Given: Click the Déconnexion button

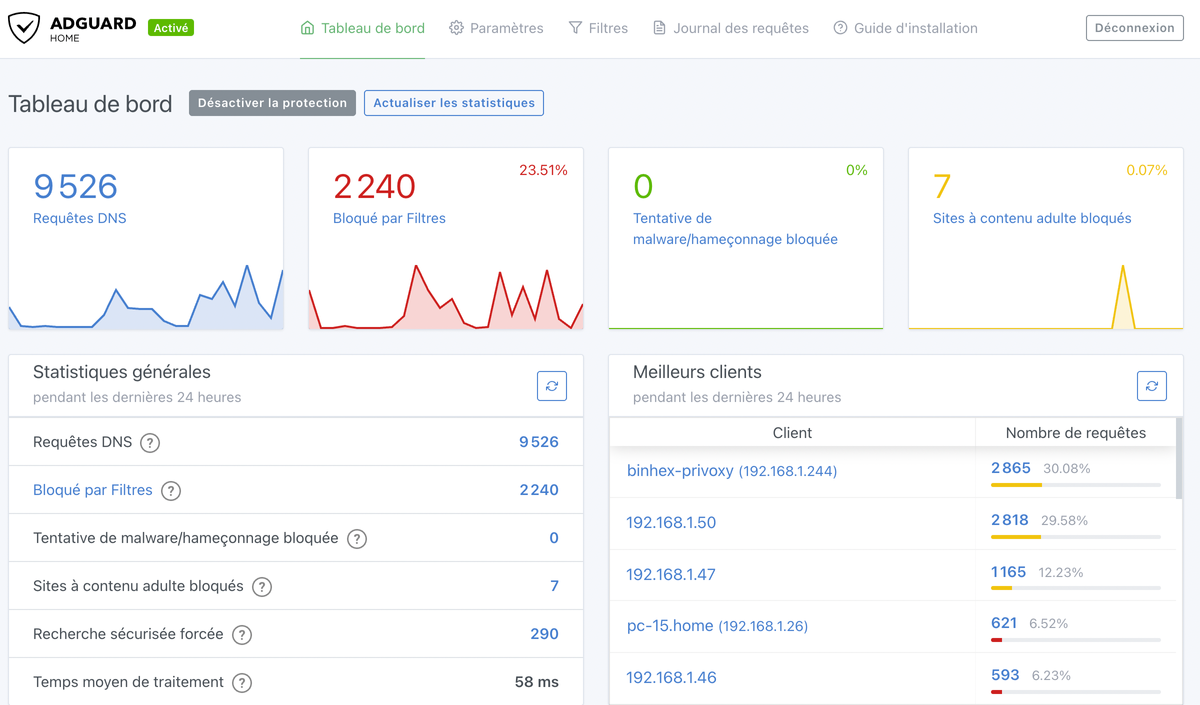Looking at the screenshot, I should (x=1135, y=28).
